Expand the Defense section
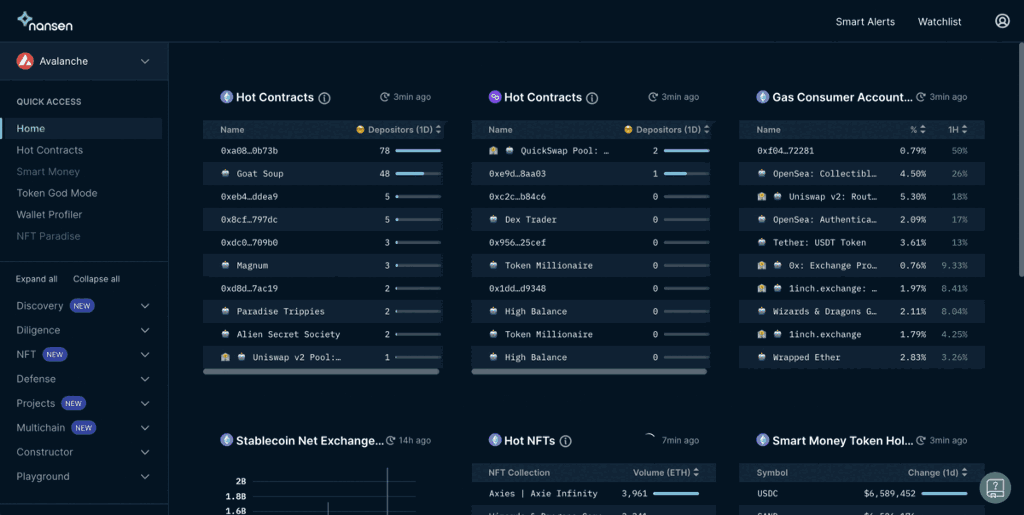This screenshot has width=1024, height=515. pyautogui.click(x=145, y=379)
